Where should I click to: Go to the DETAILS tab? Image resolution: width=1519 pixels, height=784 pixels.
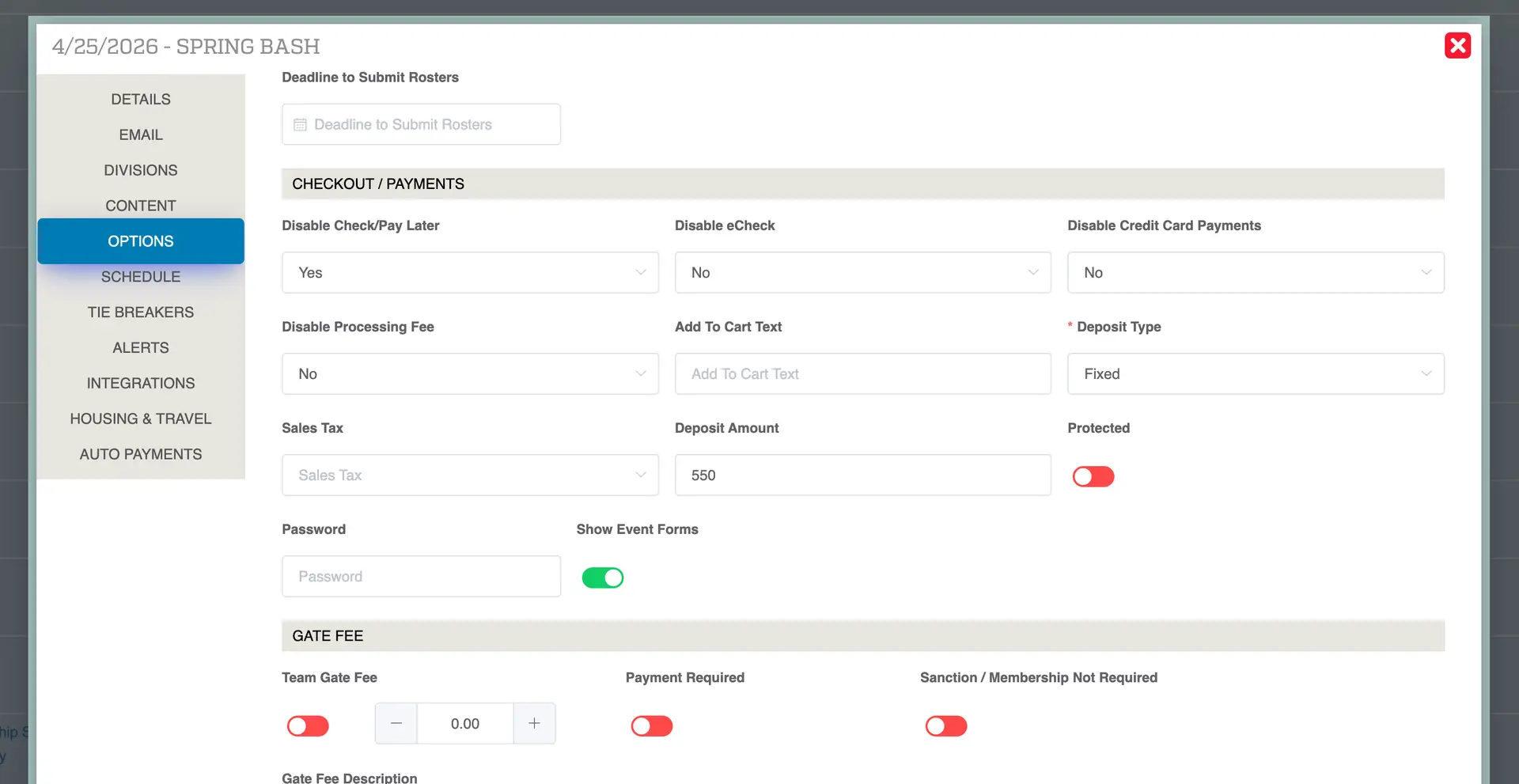141,99
